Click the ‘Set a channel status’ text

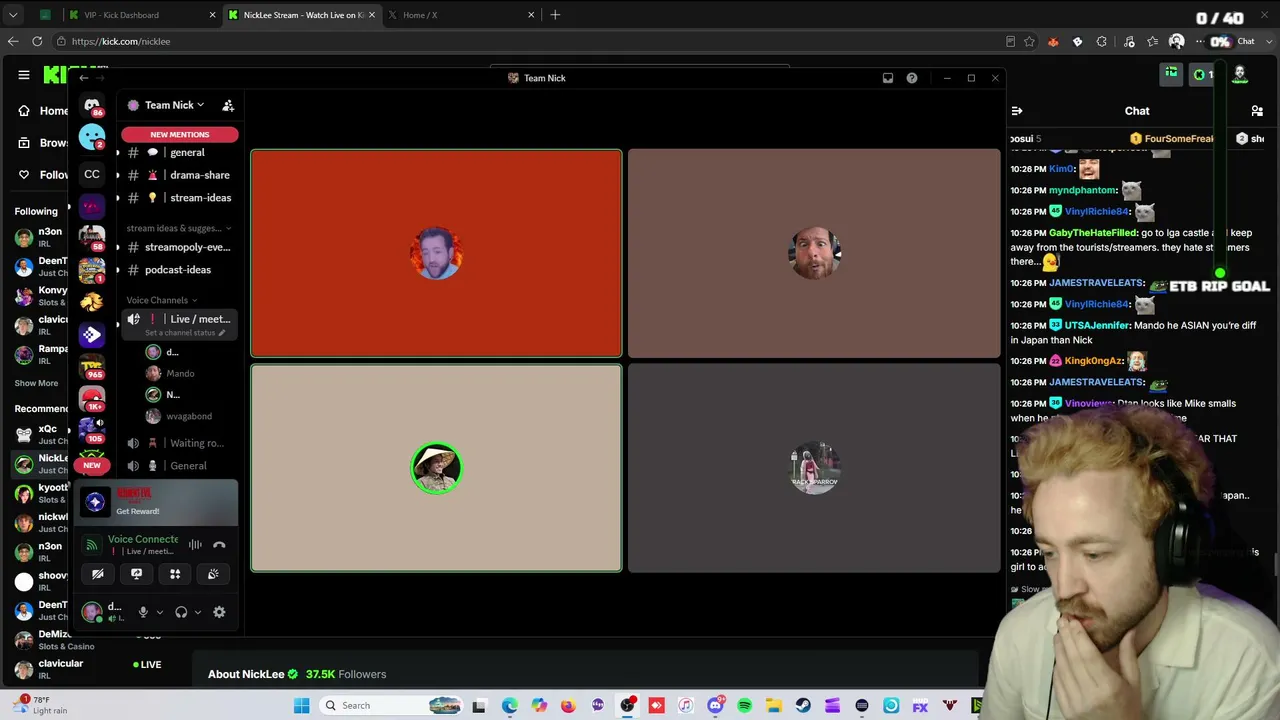(x=185, y=333)
